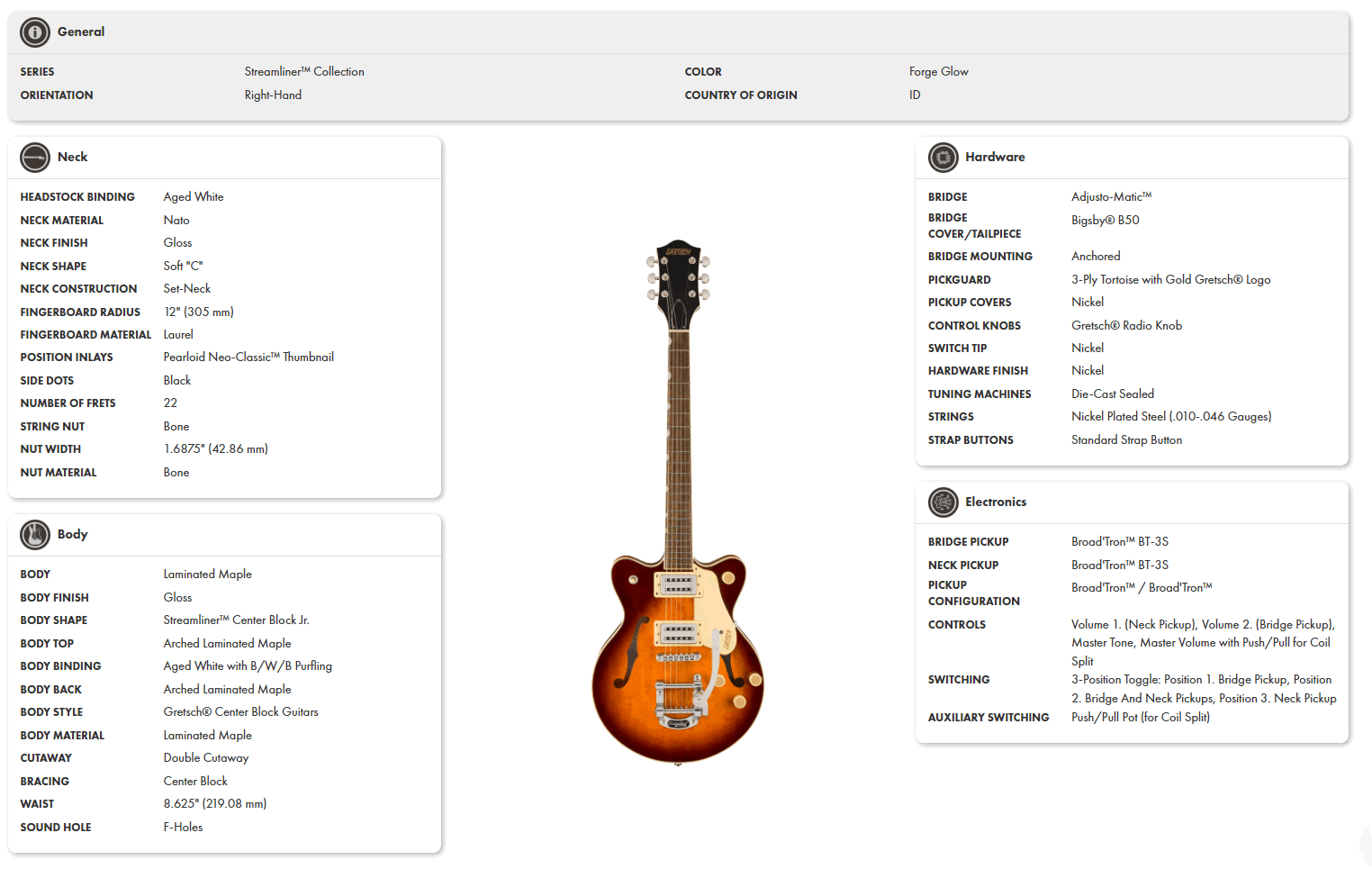Click the Bracing value Center Block
The width and height of the screenshot is (1372, 869).
point(195,781)
